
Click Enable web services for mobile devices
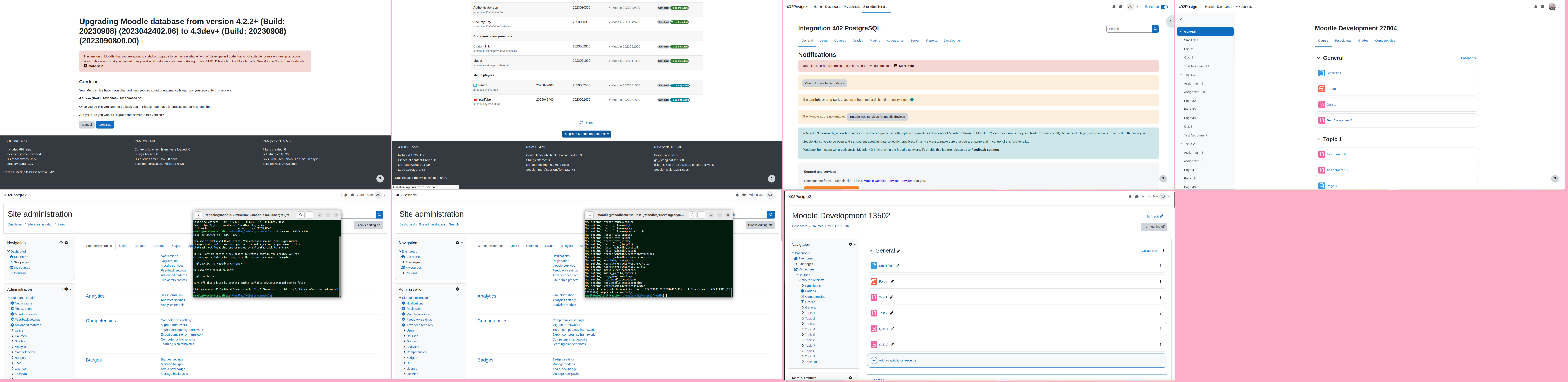(877, 116)
